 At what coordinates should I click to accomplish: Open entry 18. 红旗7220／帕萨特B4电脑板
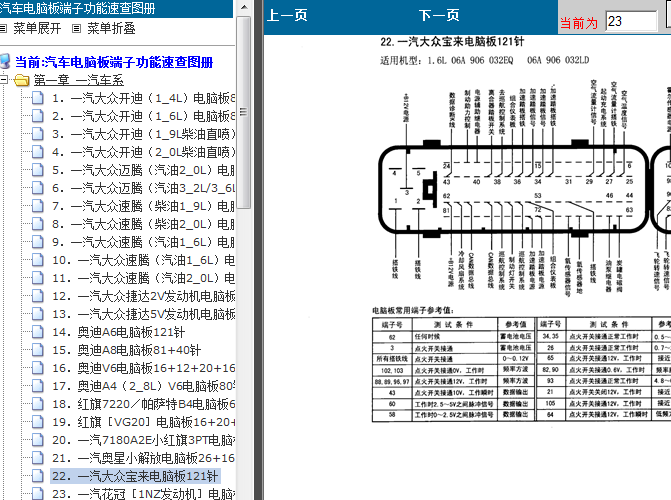click(143, 404)
